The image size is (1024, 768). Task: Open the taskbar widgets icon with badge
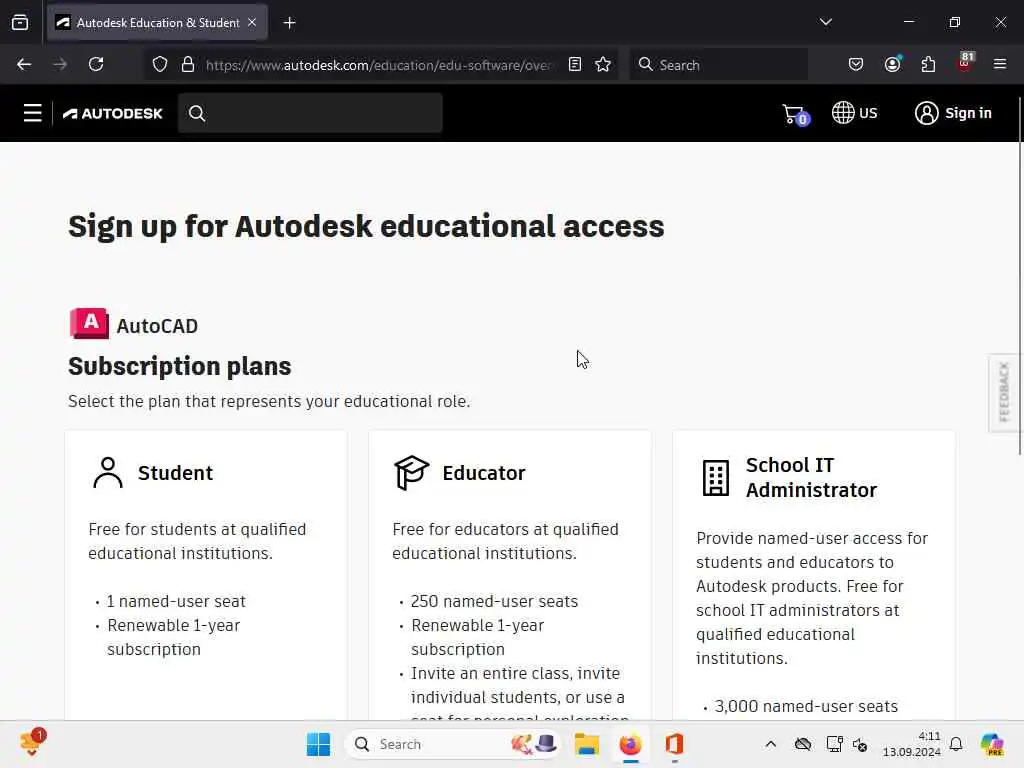tap(32, 743)
